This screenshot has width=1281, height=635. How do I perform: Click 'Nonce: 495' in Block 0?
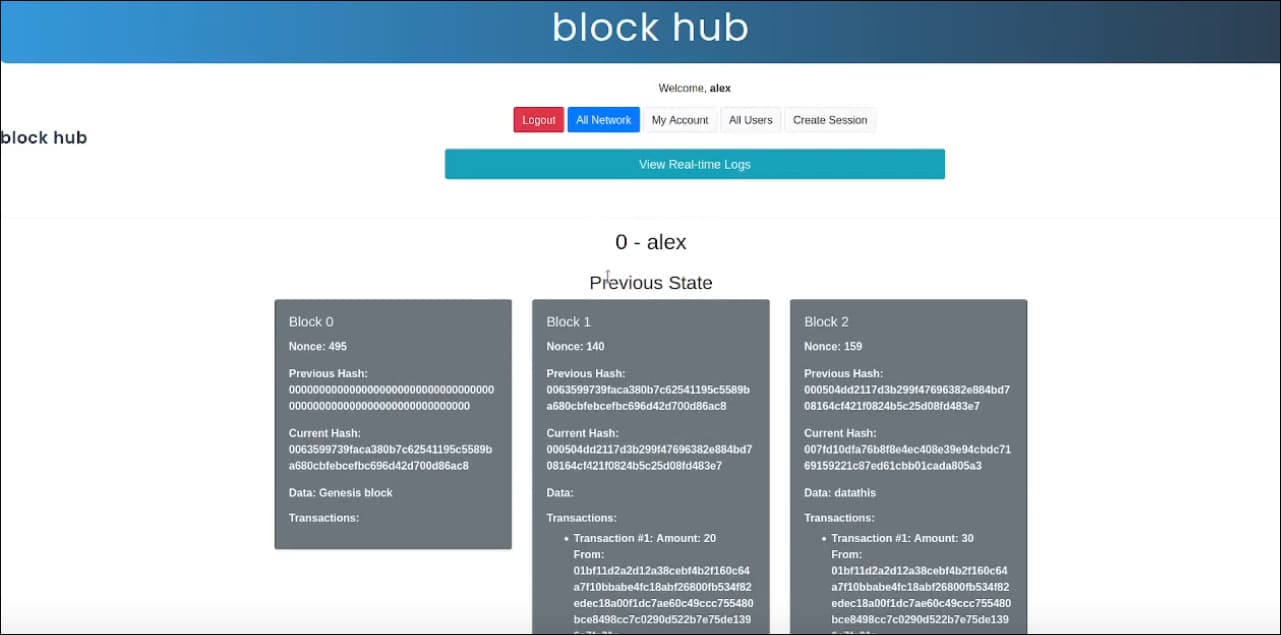[318, 346]
